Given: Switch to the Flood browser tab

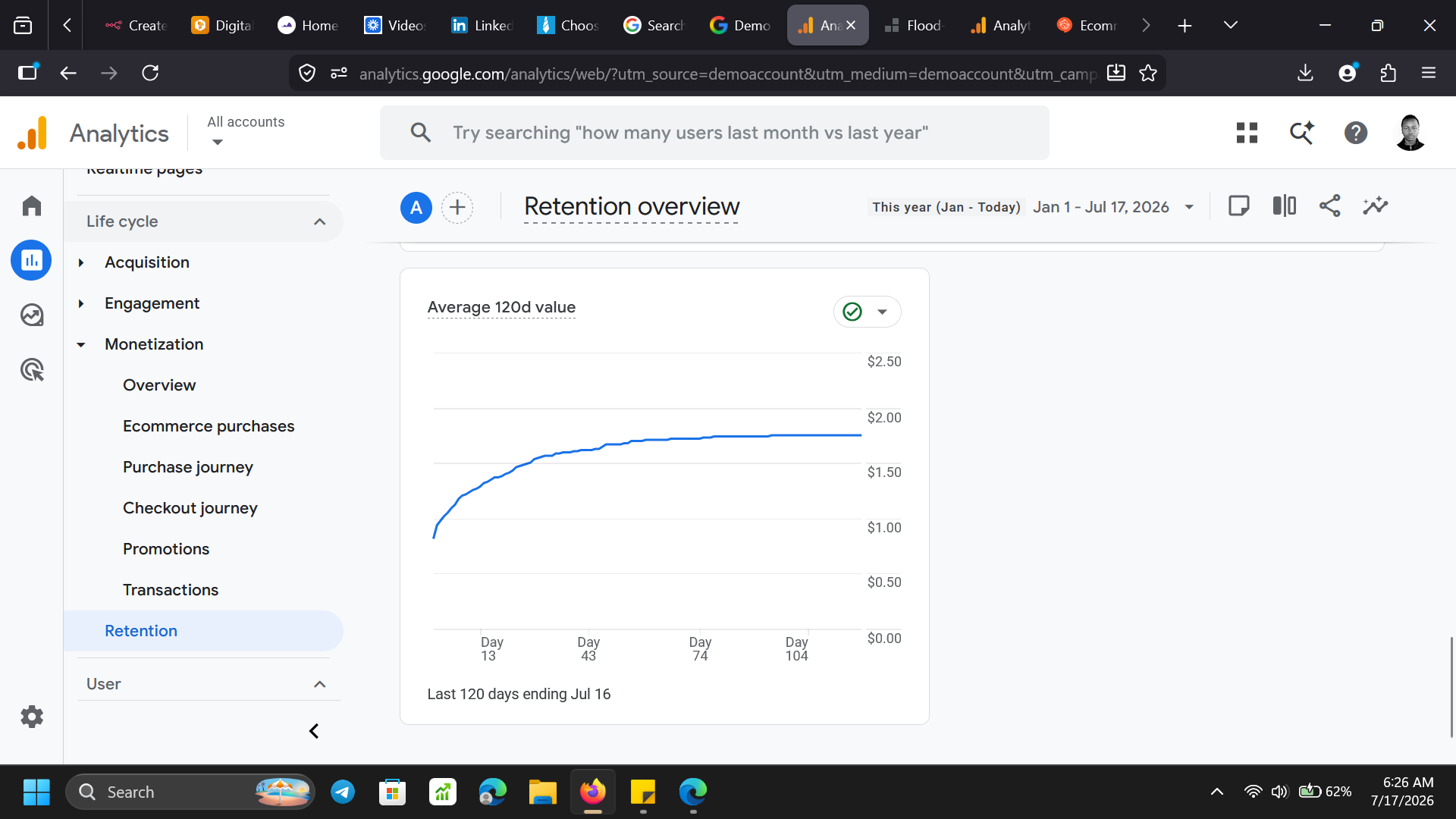Looking at the screenshot, I should point(914,25).
